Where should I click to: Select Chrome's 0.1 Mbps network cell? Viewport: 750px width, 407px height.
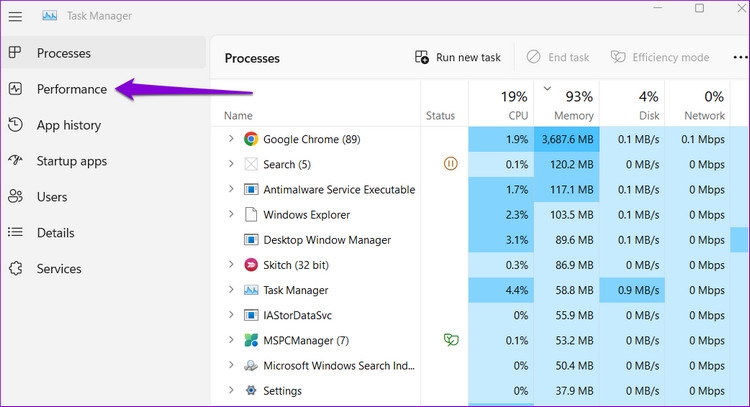(698, 139)
